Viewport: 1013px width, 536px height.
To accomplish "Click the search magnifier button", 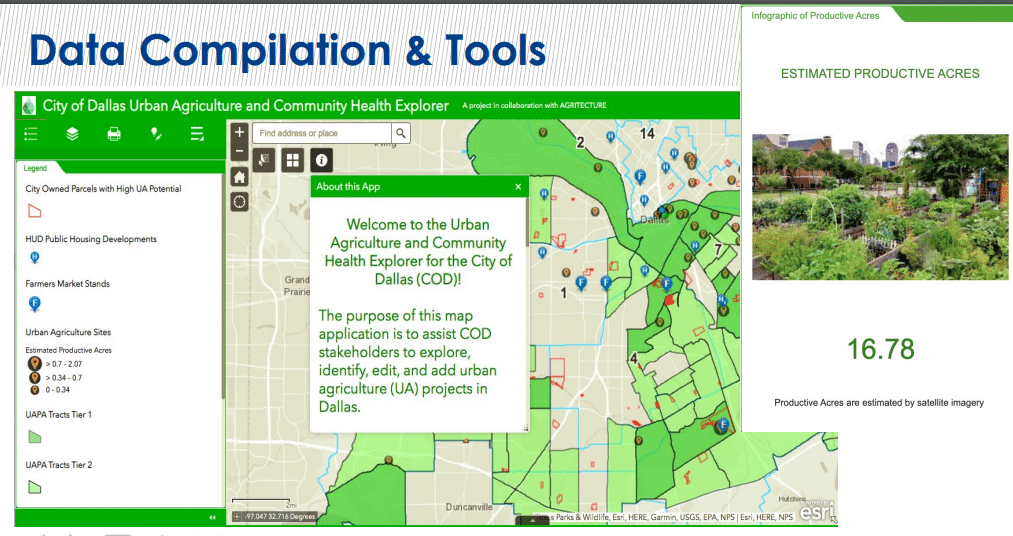I will (400, 133).
